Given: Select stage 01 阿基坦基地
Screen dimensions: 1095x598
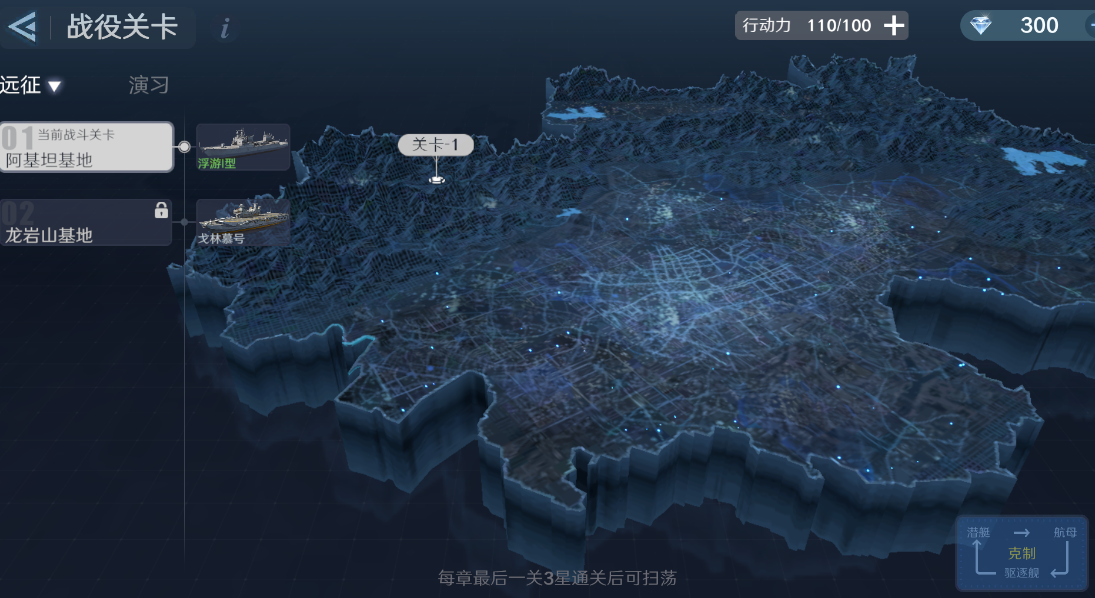Looking at the screenshot, I should (86, 147).
